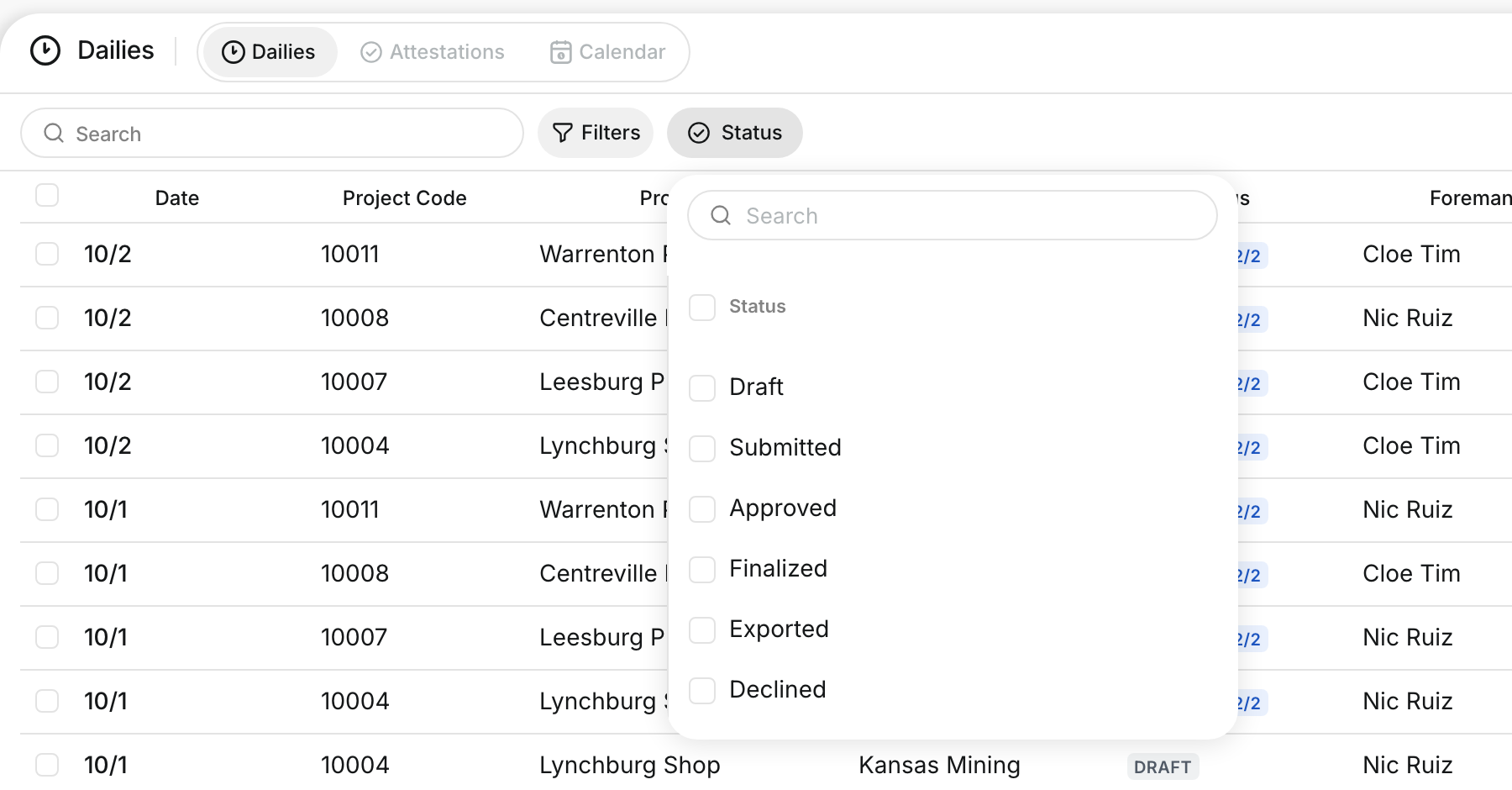Check the select-all Status checkbox
The image size is (1512, 790).
[702, 308]
